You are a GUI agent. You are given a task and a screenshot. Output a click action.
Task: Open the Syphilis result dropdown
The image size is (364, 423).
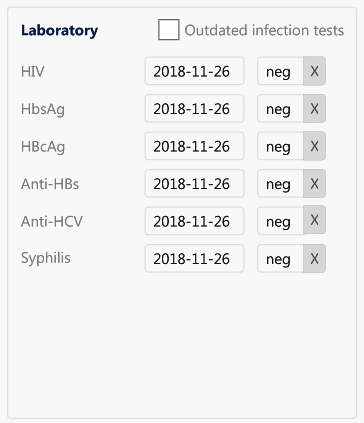(280, 259)
